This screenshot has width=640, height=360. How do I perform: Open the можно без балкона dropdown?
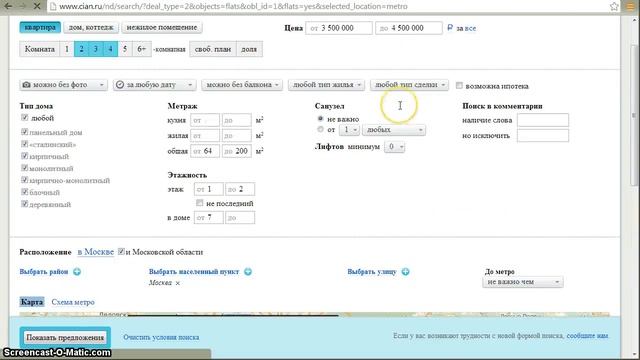tap(242, 84)
